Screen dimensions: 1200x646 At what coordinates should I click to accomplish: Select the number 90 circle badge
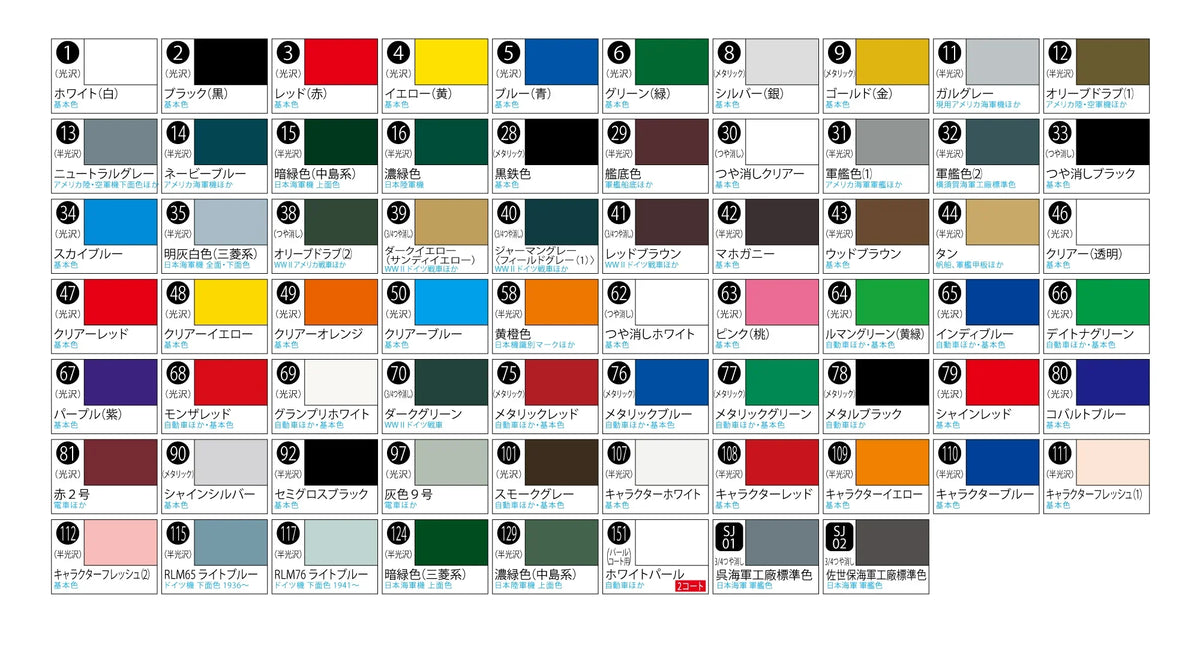[178, 453]
